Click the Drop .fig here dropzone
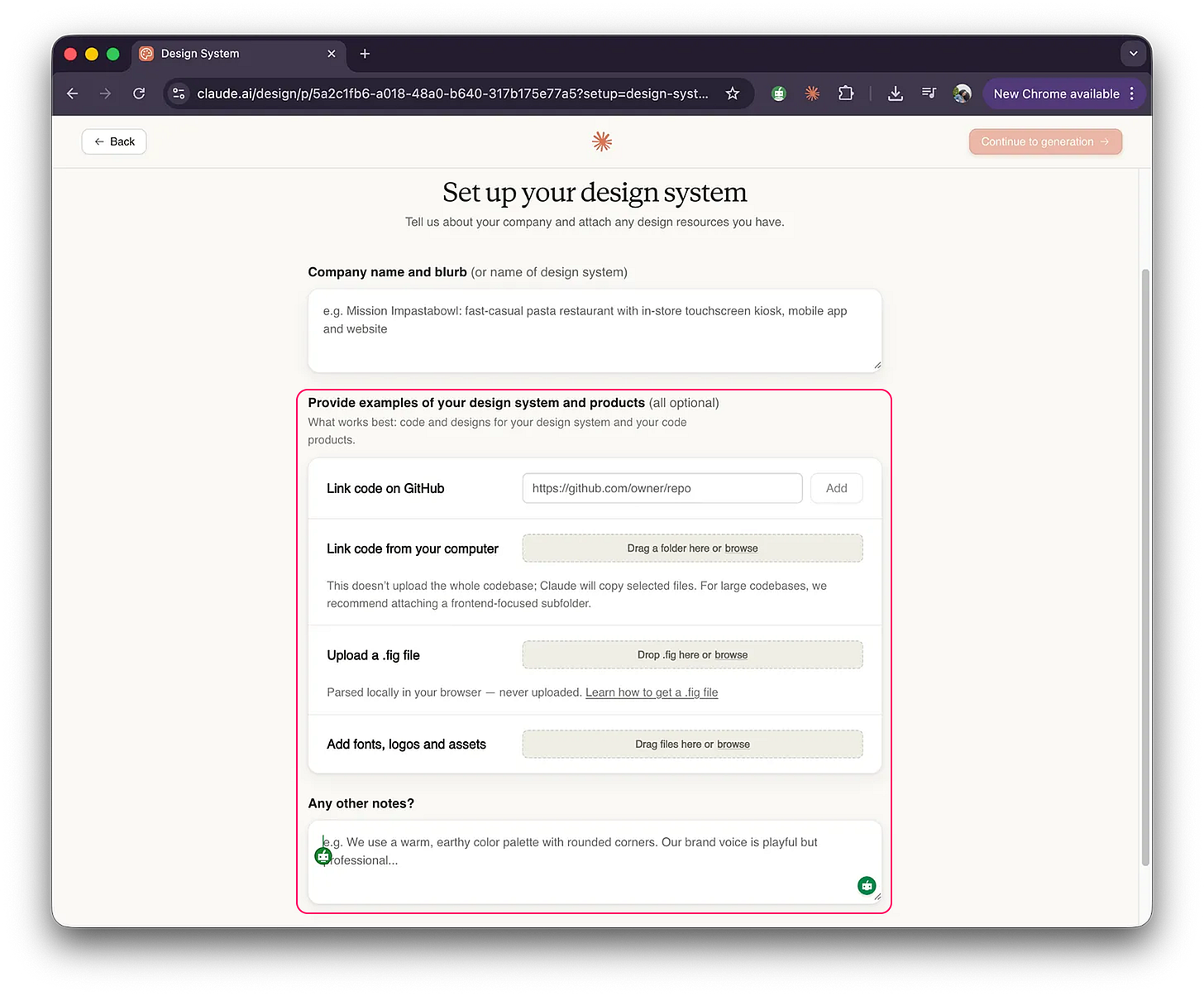Screen dimensions: 1204x996 (x=692, y=654)
